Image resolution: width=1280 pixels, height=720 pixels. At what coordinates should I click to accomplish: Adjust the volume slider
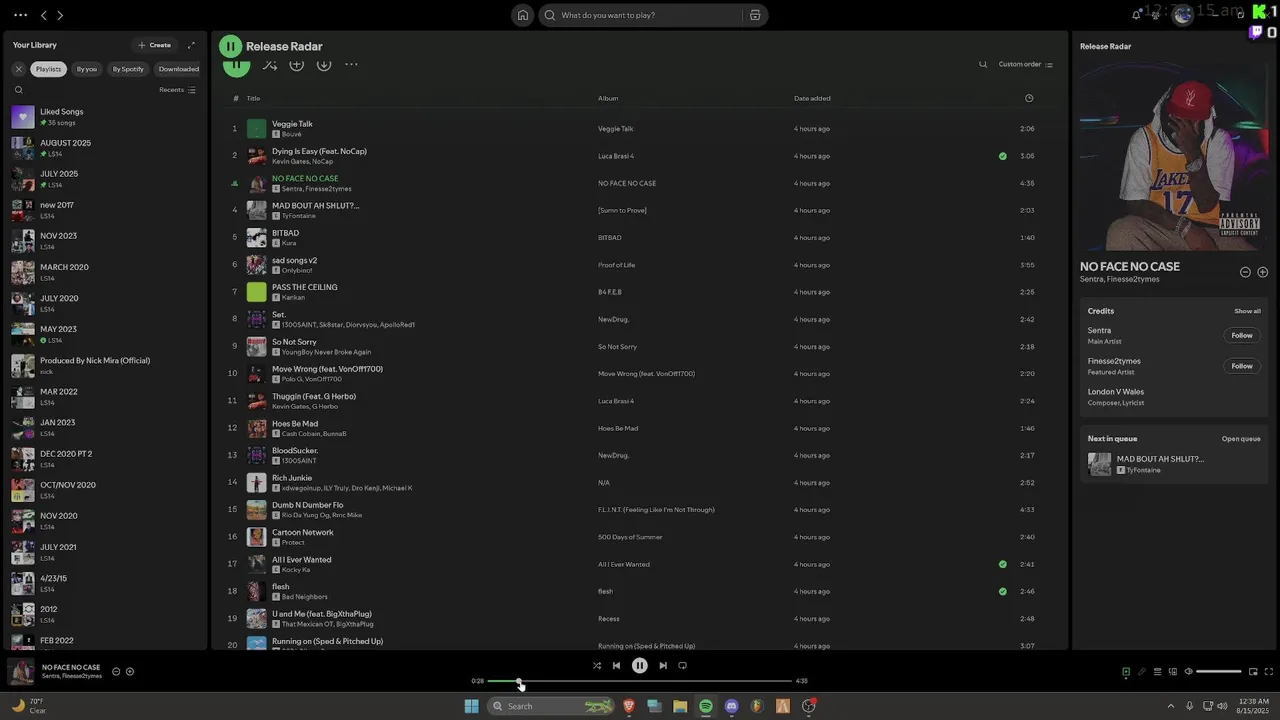pos(1219,671)
